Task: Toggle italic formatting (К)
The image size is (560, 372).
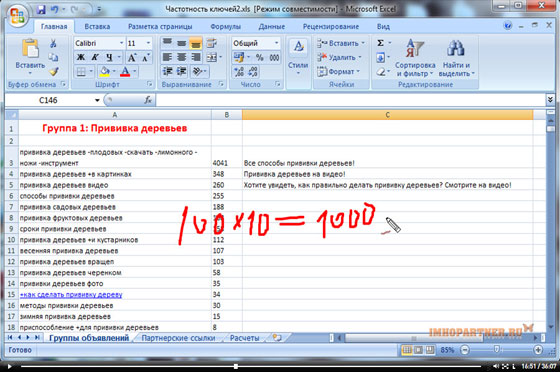Action: click(x=95, y=57)
